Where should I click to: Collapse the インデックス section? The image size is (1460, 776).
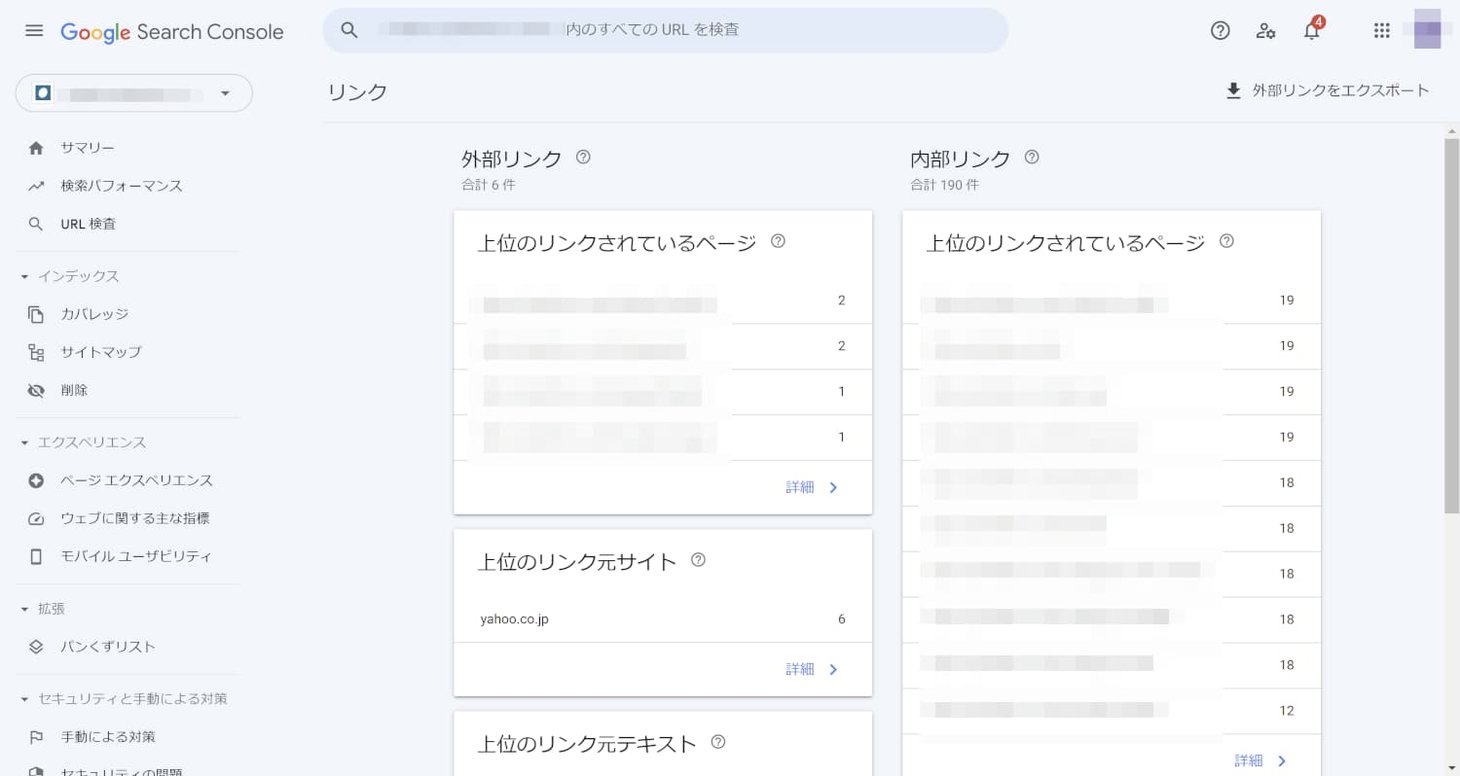click(x=25, y=276)
